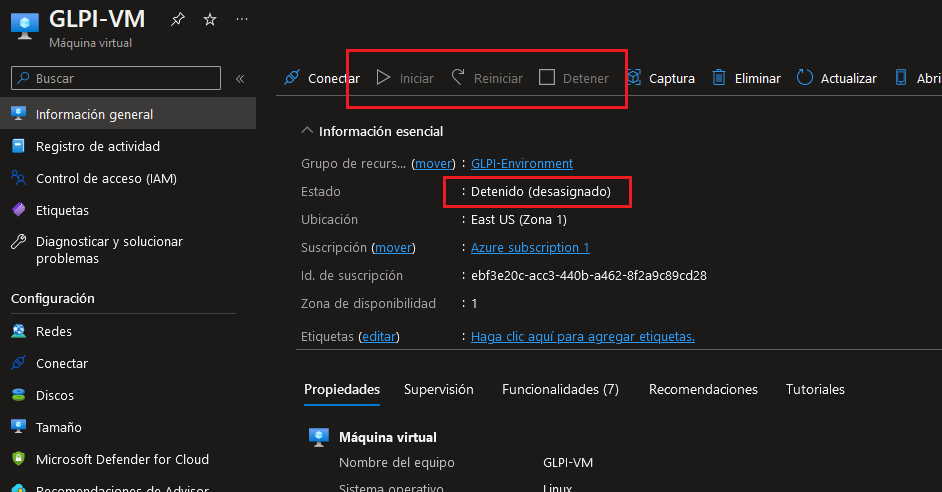Screen dimensions: 942x492
Task: Click the Captura toolbar button
Action: point(660,78)
